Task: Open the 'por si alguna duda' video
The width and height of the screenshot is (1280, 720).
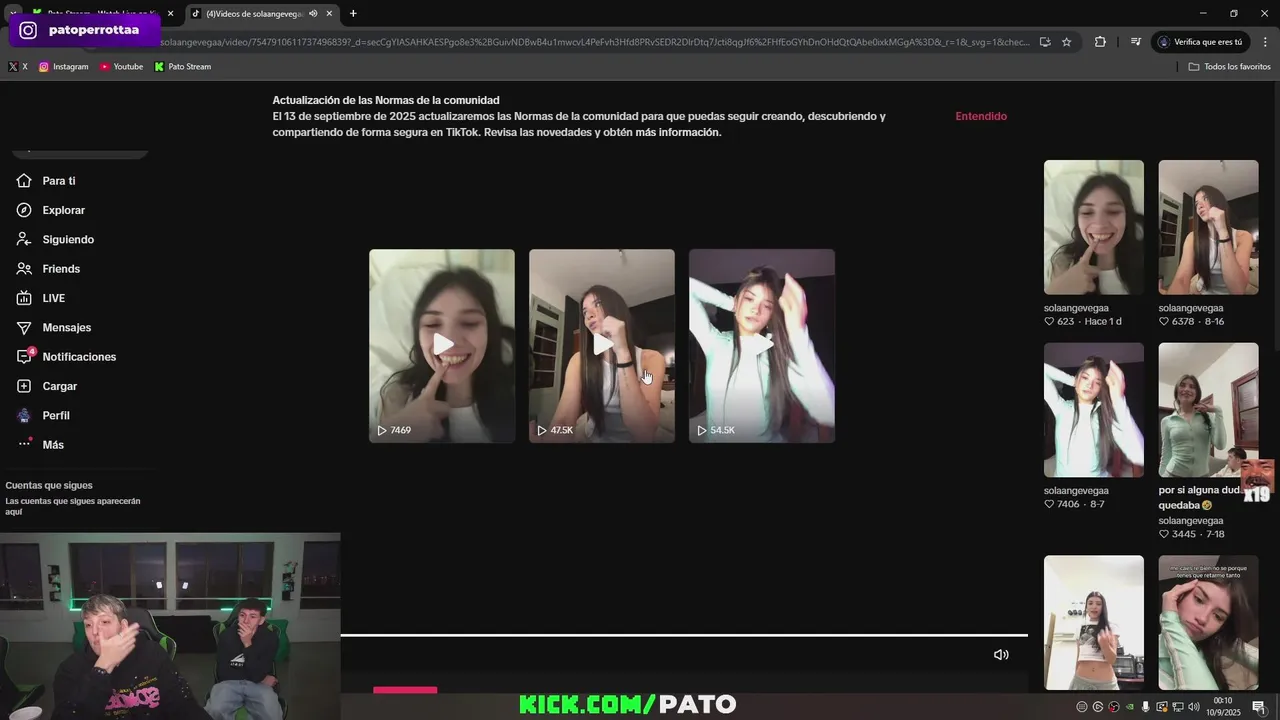Action: [1209, 410]
